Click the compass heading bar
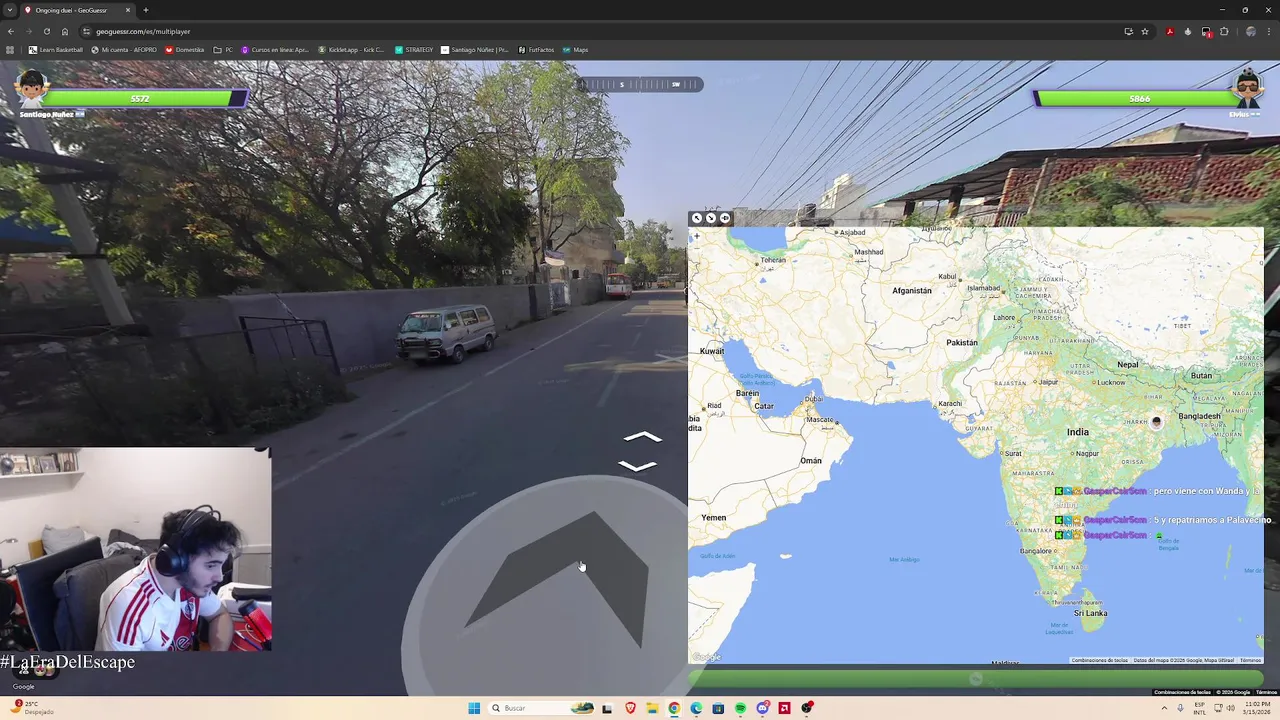The image size is (1280, 720). [x=640, y=84]
